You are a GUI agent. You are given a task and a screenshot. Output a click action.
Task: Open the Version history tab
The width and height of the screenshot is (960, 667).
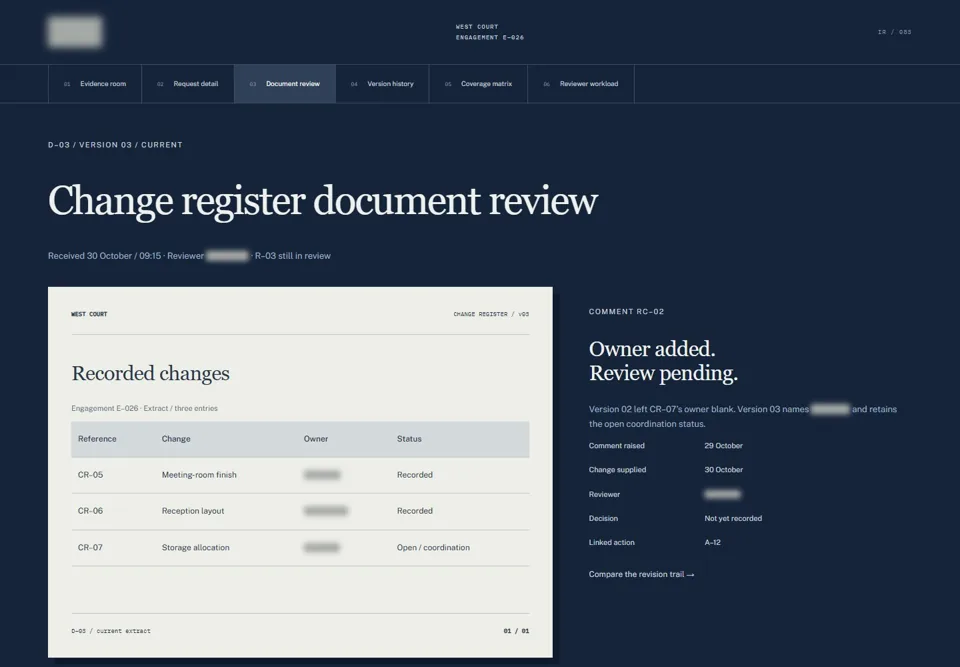[x=383, y=84]
